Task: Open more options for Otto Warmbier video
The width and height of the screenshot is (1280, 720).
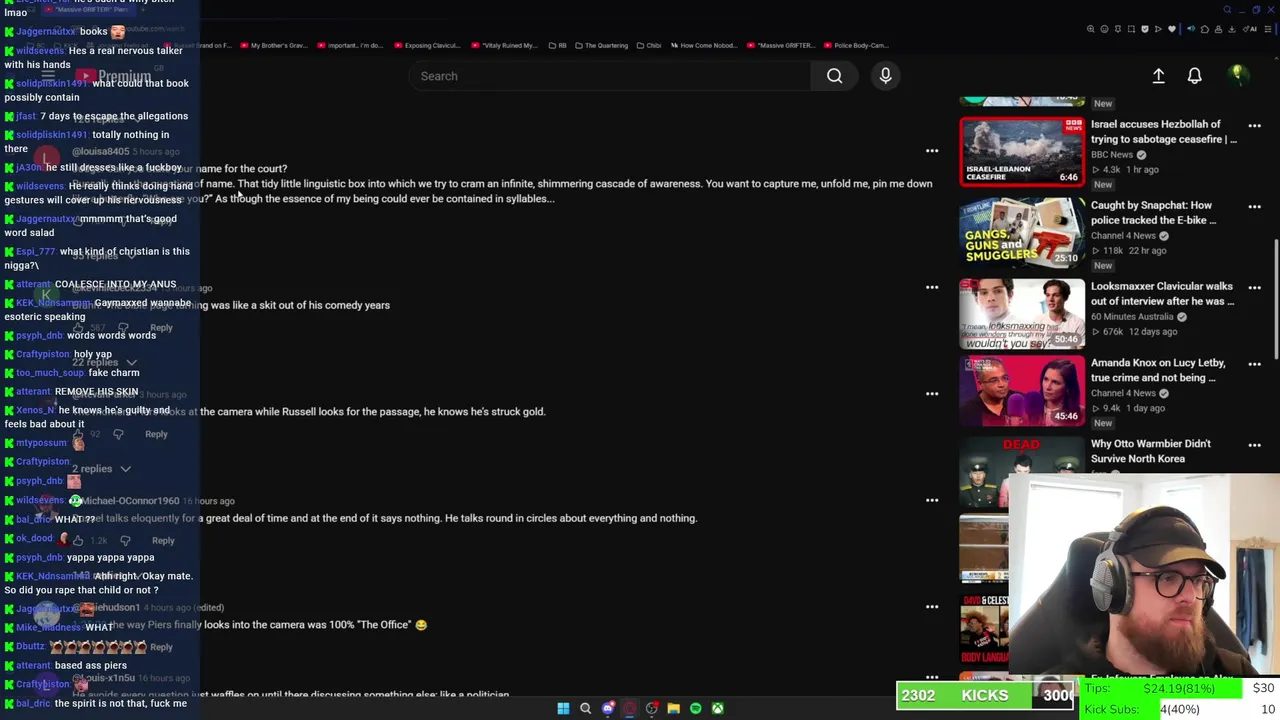Action: (x=1254, y=445)
